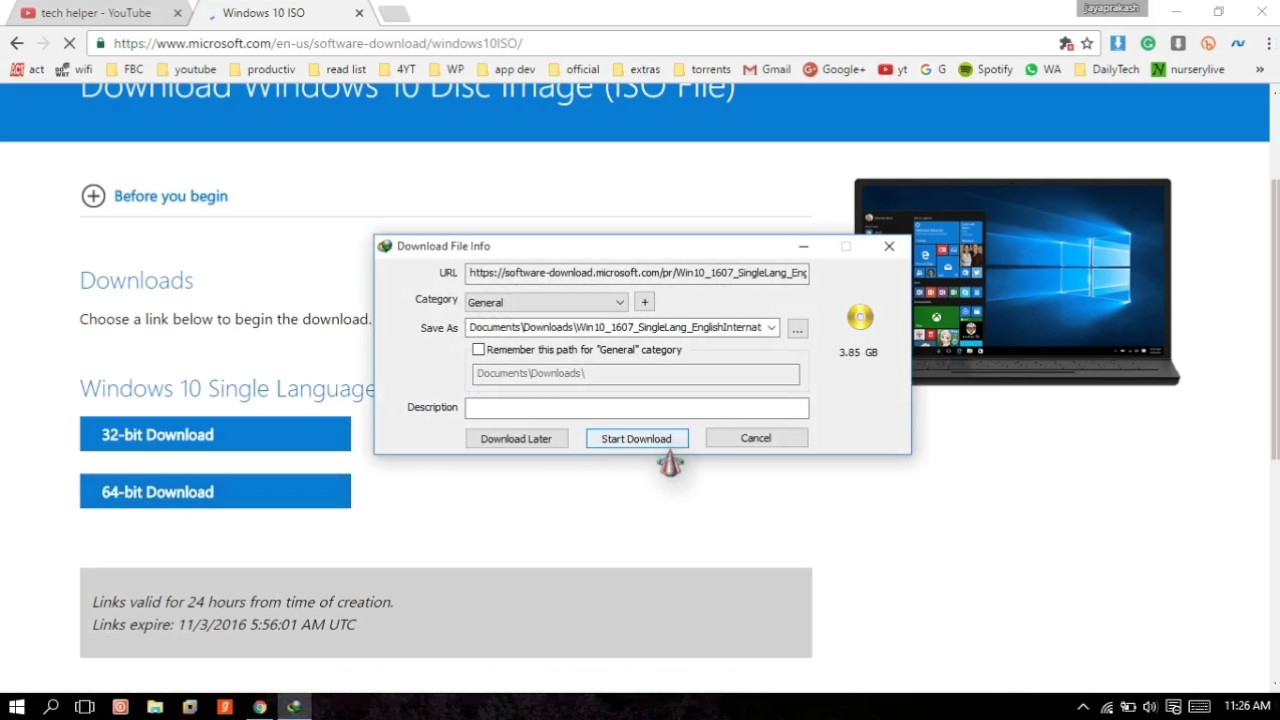Screen dimensions: 1280x720
Task: Open the G Google bookmark
Action: click(x=933, y=69)
